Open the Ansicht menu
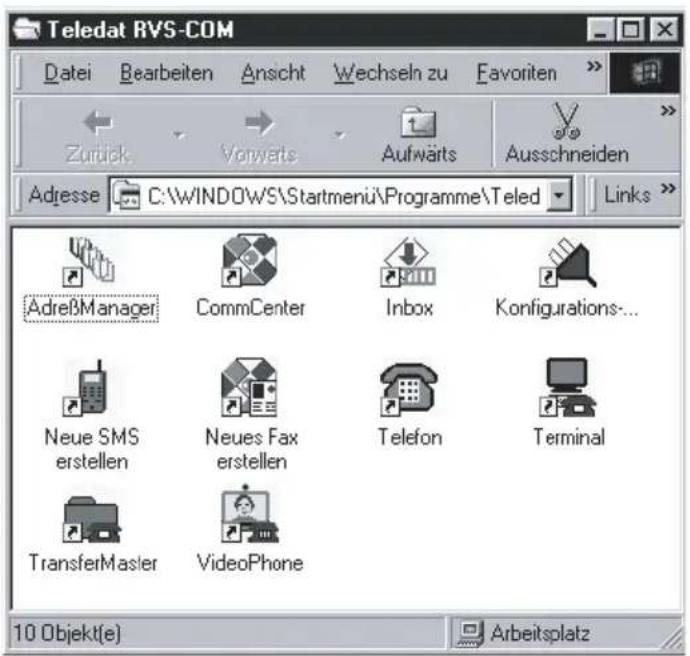 (273, 73)
